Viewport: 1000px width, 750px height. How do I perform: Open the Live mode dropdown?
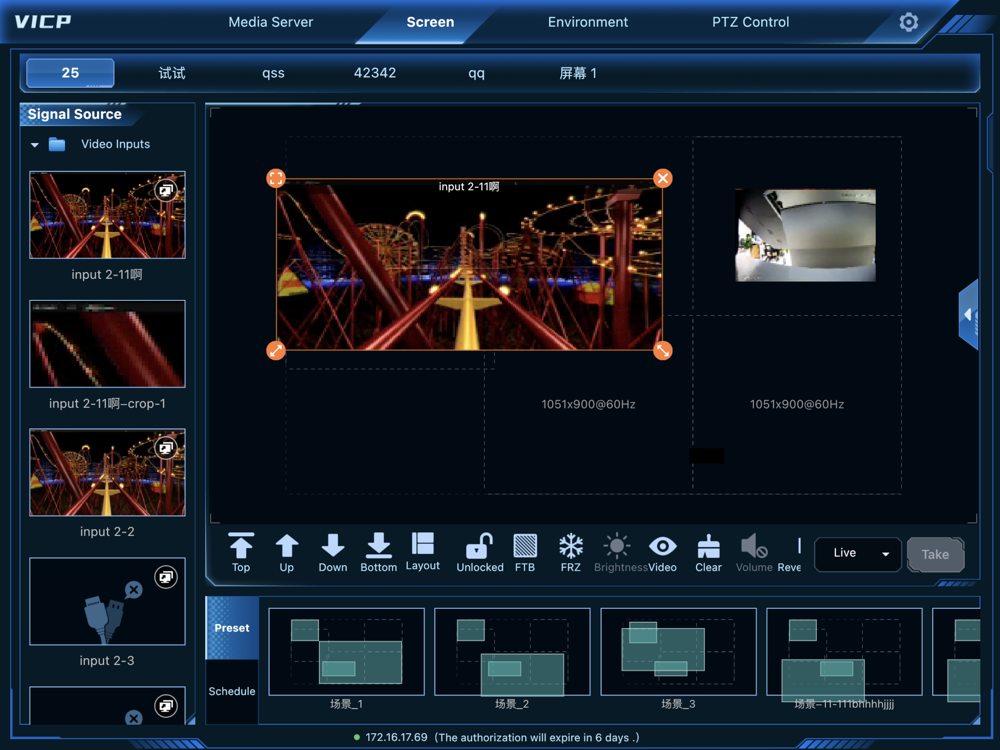tap(858, 553)
